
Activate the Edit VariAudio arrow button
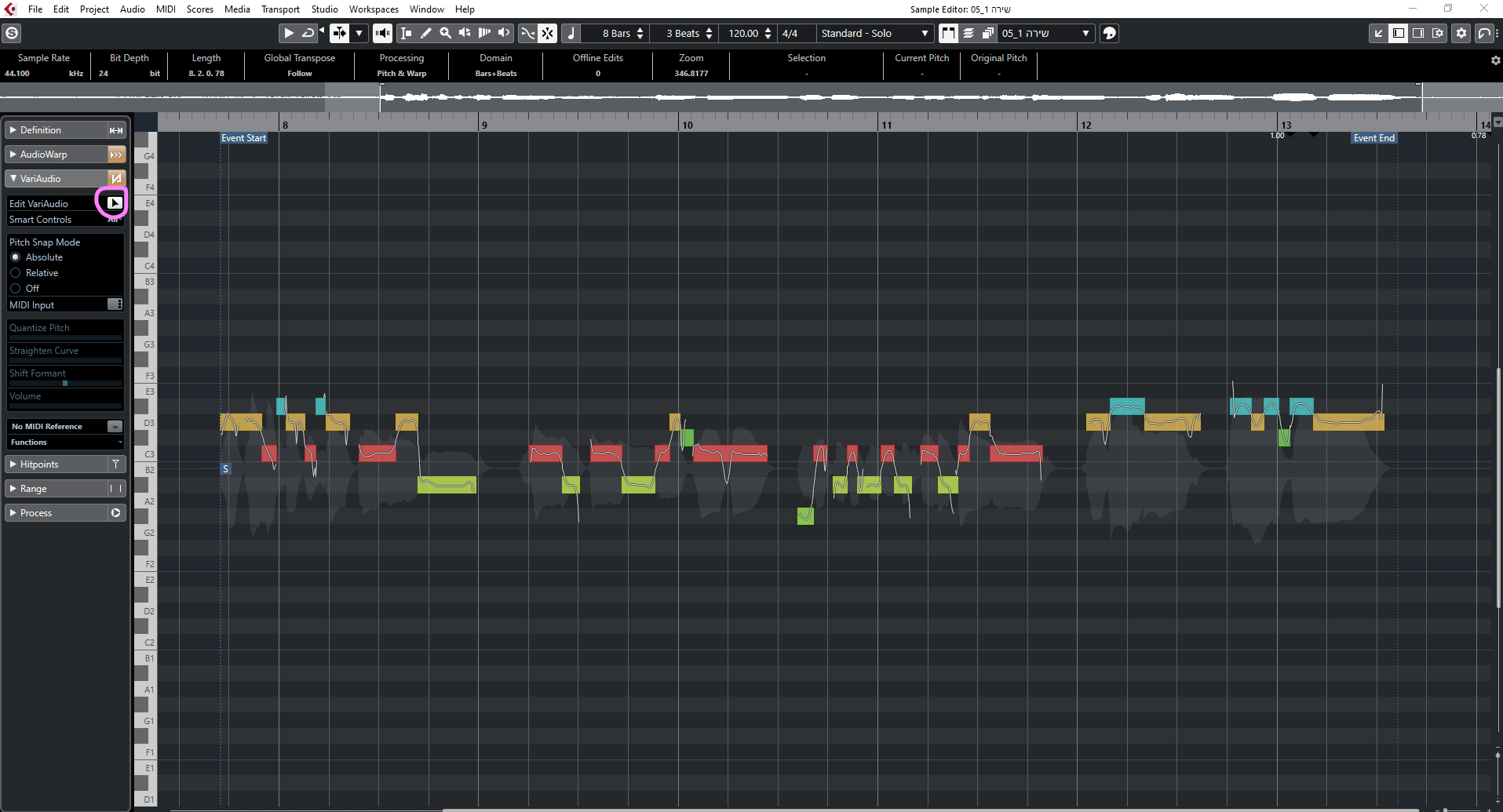[115, 203]
